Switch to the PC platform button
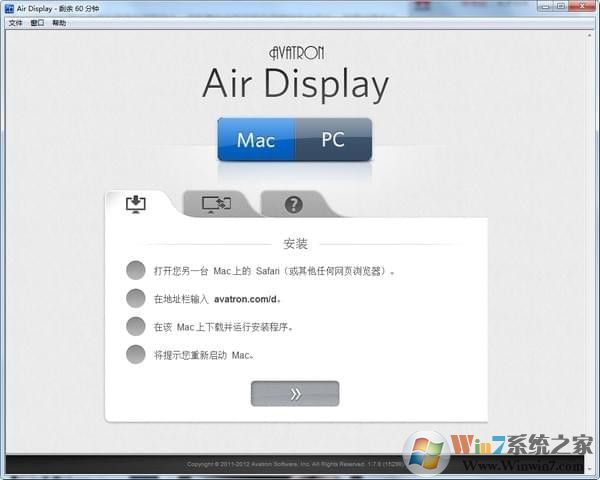The image size is (600, 480). tap(333, 139)
